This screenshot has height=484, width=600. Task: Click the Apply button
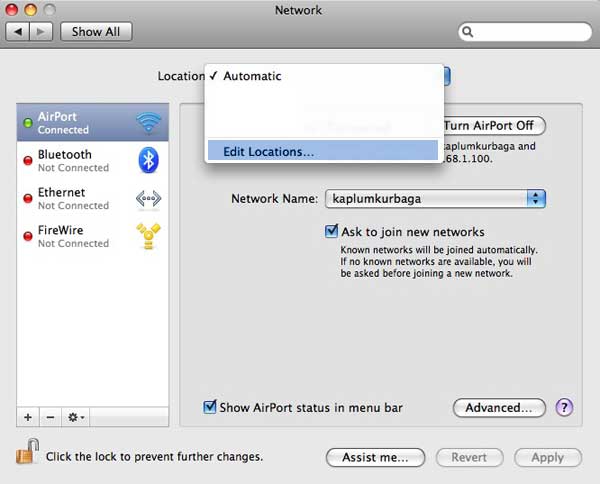tap(548, 457)
